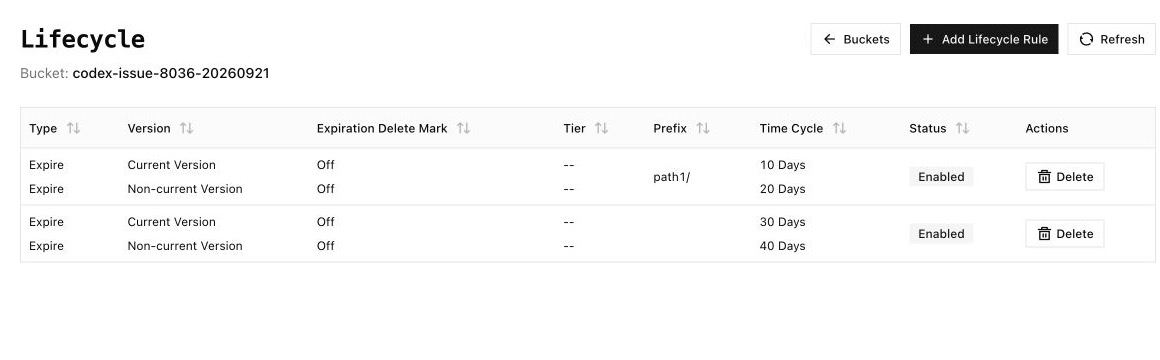Click Enabled status of path1/ rule
The height and width of the screenshot is (360, 1160).
(x=941, y=177)
